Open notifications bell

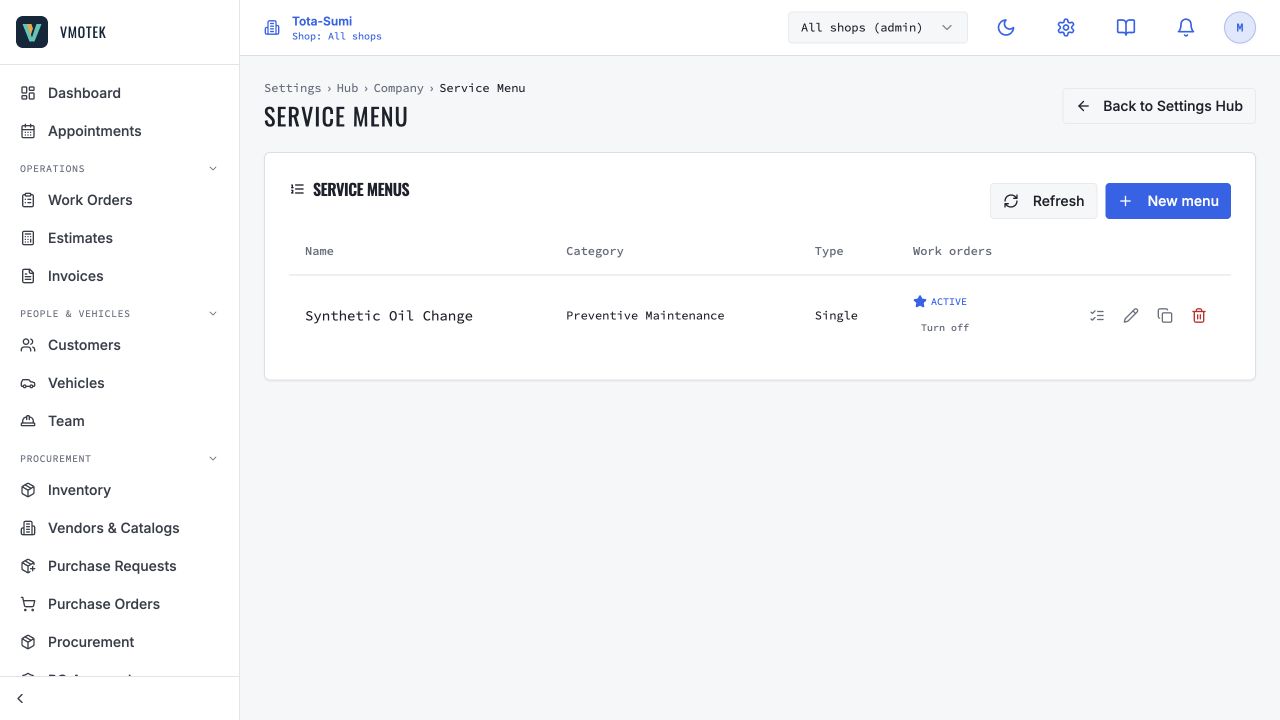pos(1186,28)
